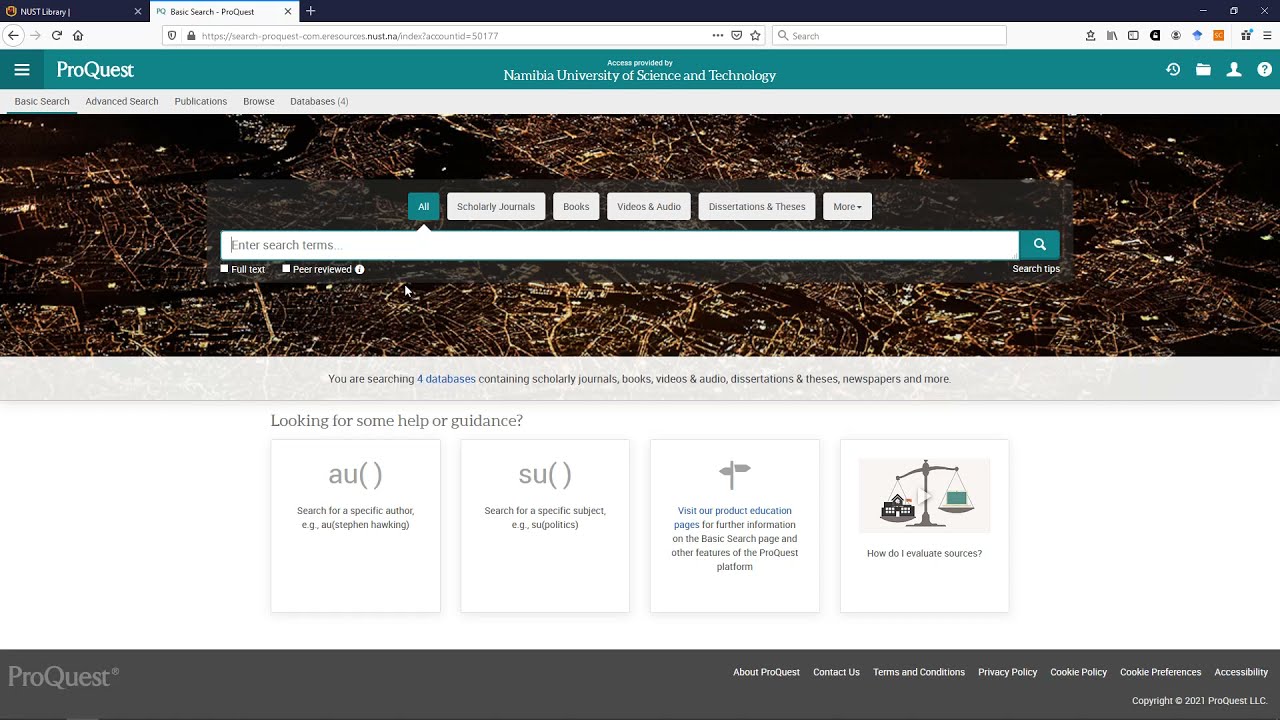Open Browse tab
This screenshot has height=720, width=1280.
(x=259, y=101)
